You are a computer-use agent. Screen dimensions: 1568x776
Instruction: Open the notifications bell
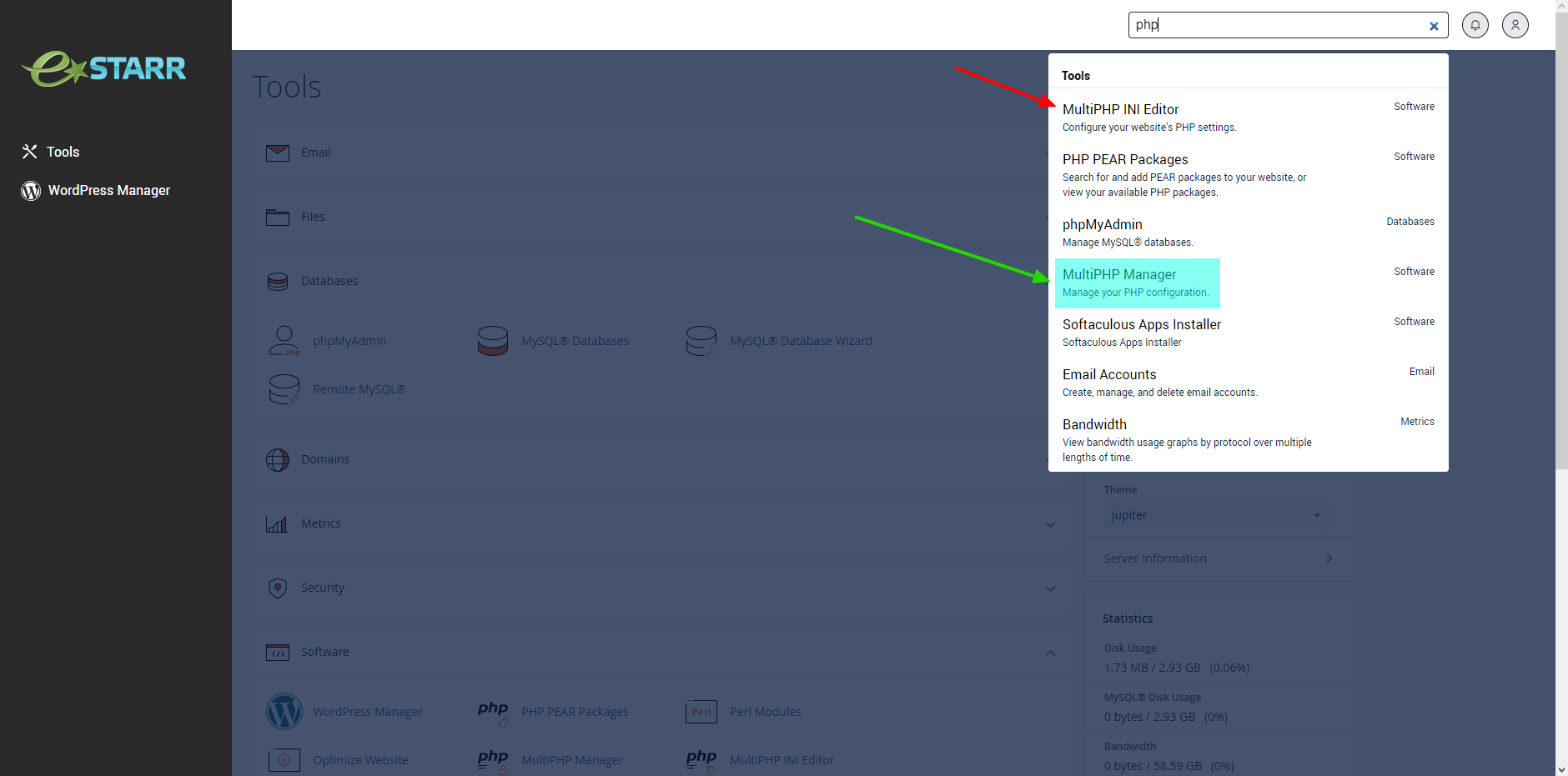coord(1475,25)
